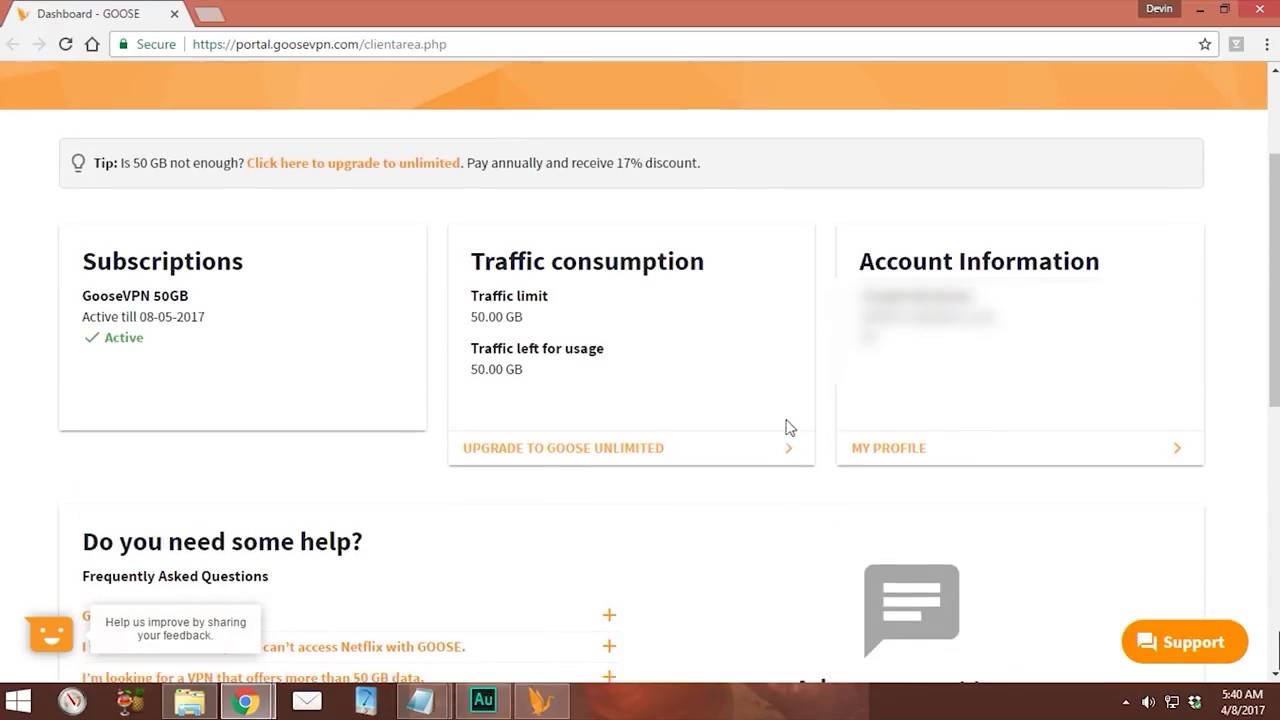Show hidden system tray icons

[x=1126, y=702]
